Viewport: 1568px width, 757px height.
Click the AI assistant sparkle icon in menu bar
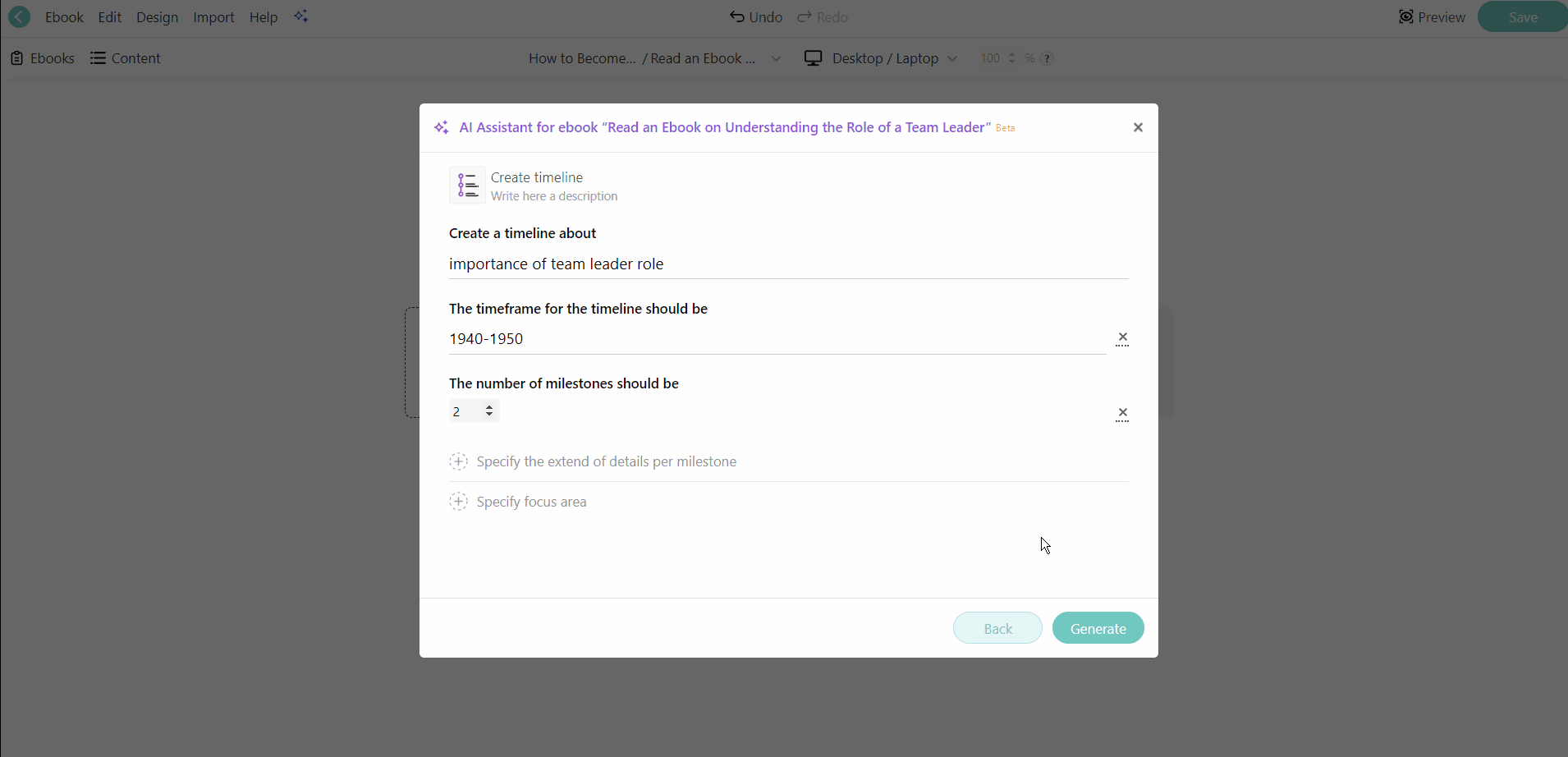point(301,16)
